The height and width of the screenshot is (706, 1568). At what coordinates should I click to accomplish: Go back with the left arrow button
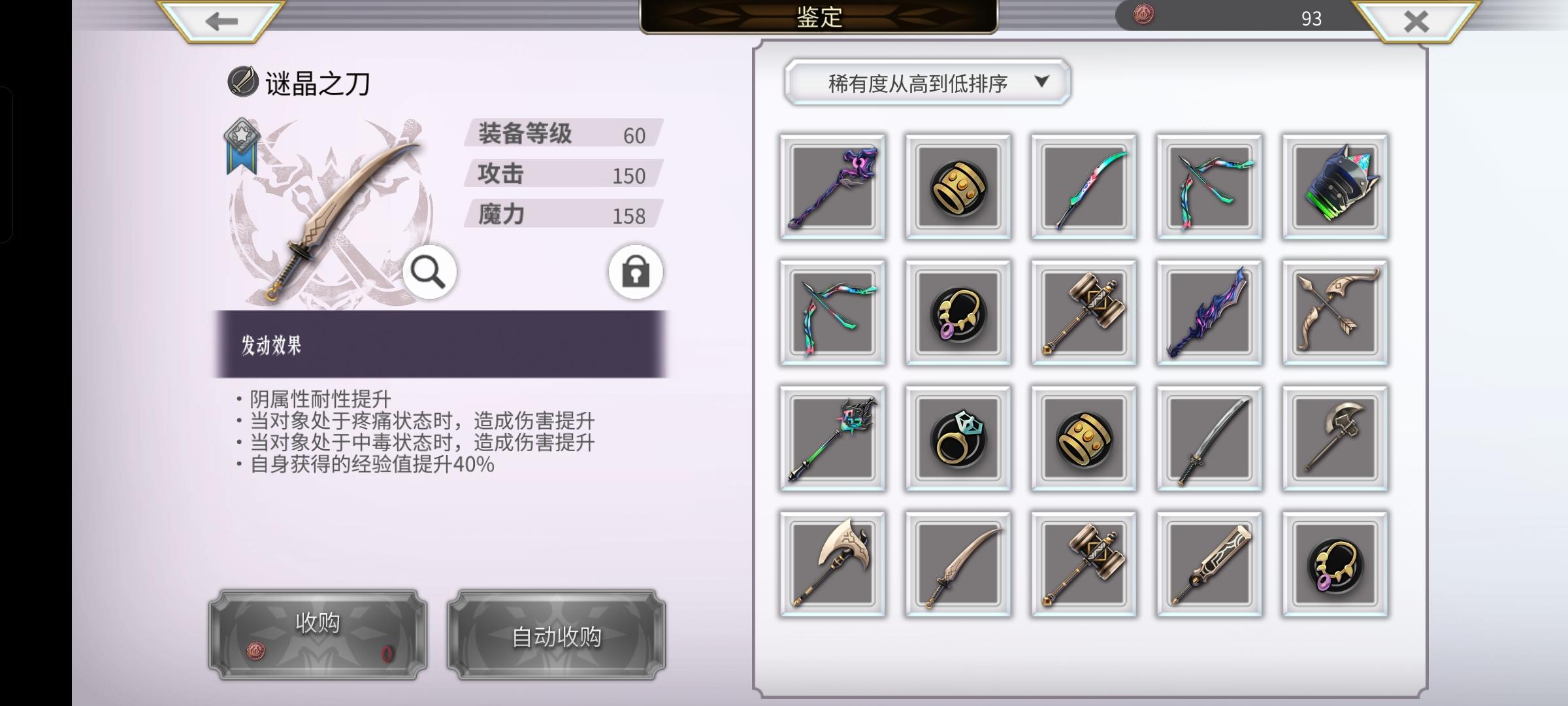point(221,22)
